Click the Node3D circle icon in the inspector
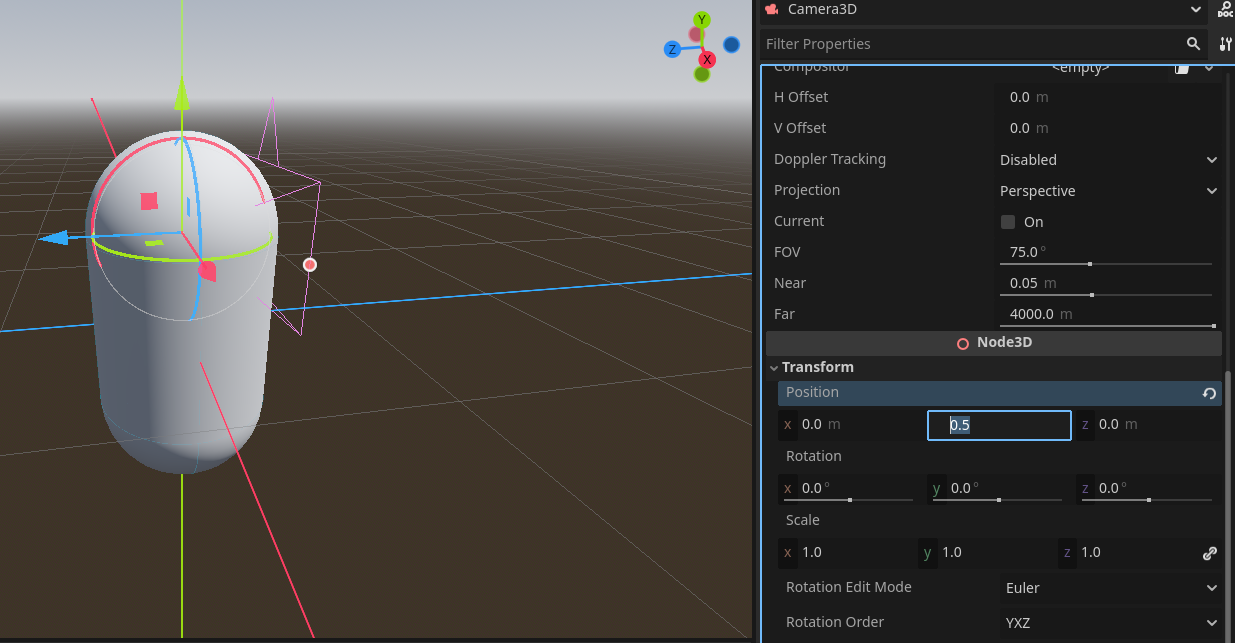The width and height of the screenshot is (1235, 643). [x=962, y=342]
